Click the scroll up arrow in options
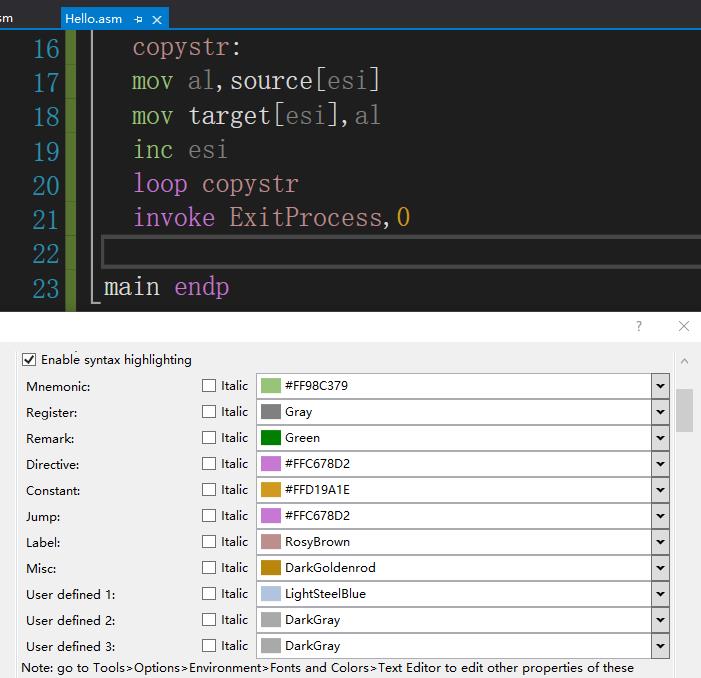 point(684,361)
